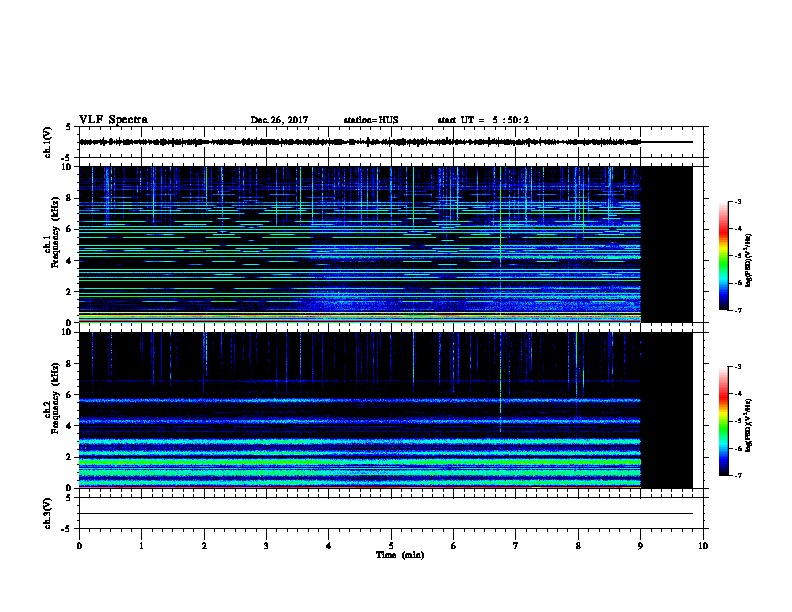The width and height of the screenshot is (792, 612).
Task: Select the date text "Dec. 26, 2017"
Action: coord(279,120)
